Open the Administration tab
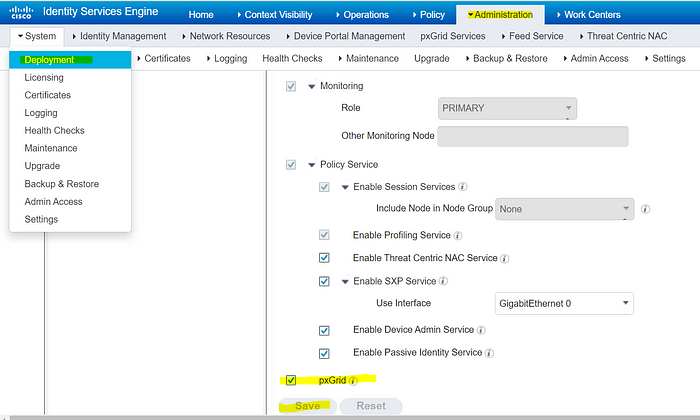 click(x=500, y=15)
